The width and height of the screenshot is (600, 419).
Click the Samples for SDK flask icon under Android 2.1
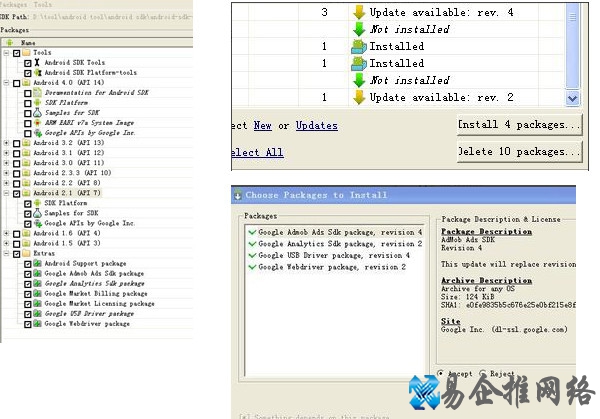(37, 213)
